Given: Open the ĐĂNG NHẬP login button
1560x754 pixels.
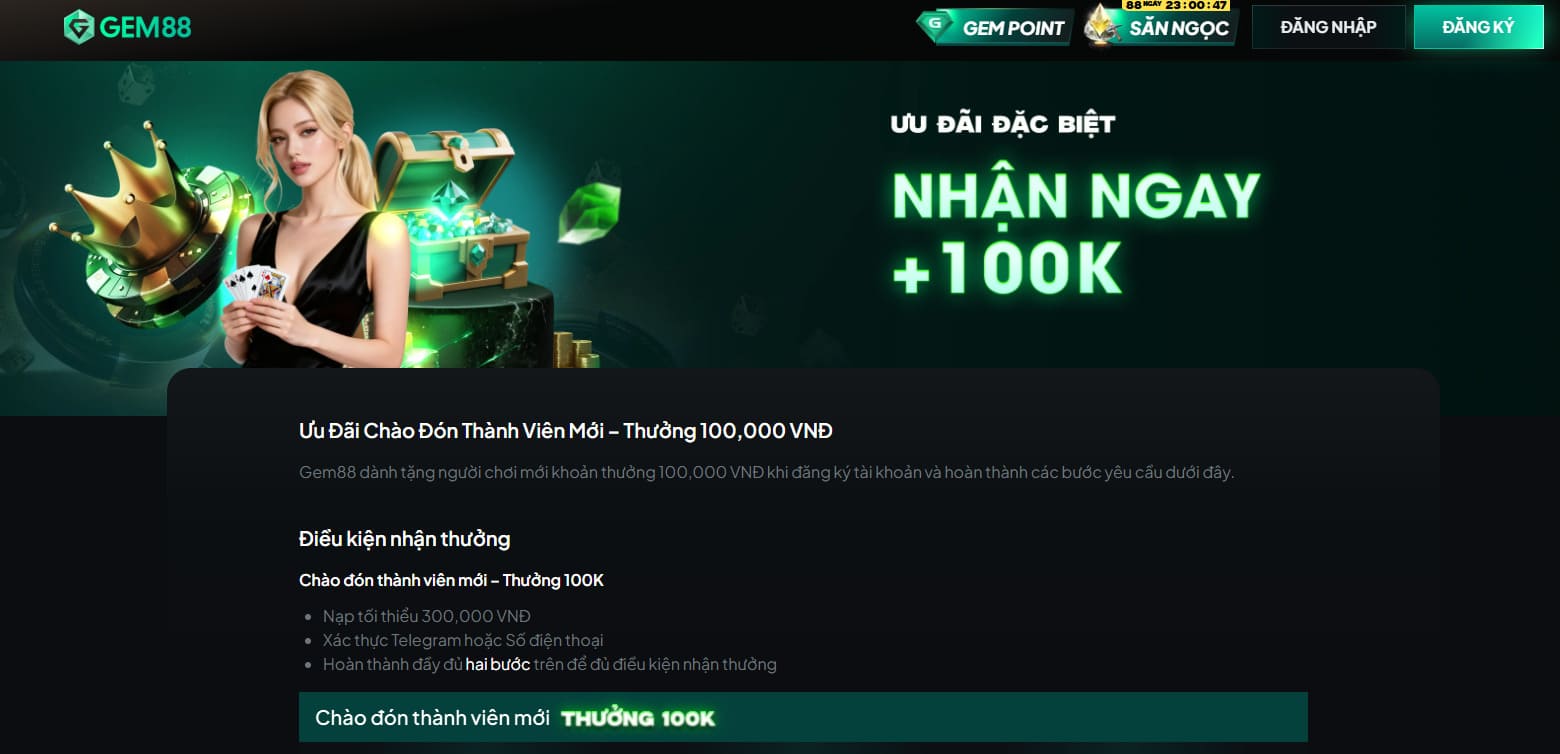Looking at the screenshot, I should click(1328, 27).
